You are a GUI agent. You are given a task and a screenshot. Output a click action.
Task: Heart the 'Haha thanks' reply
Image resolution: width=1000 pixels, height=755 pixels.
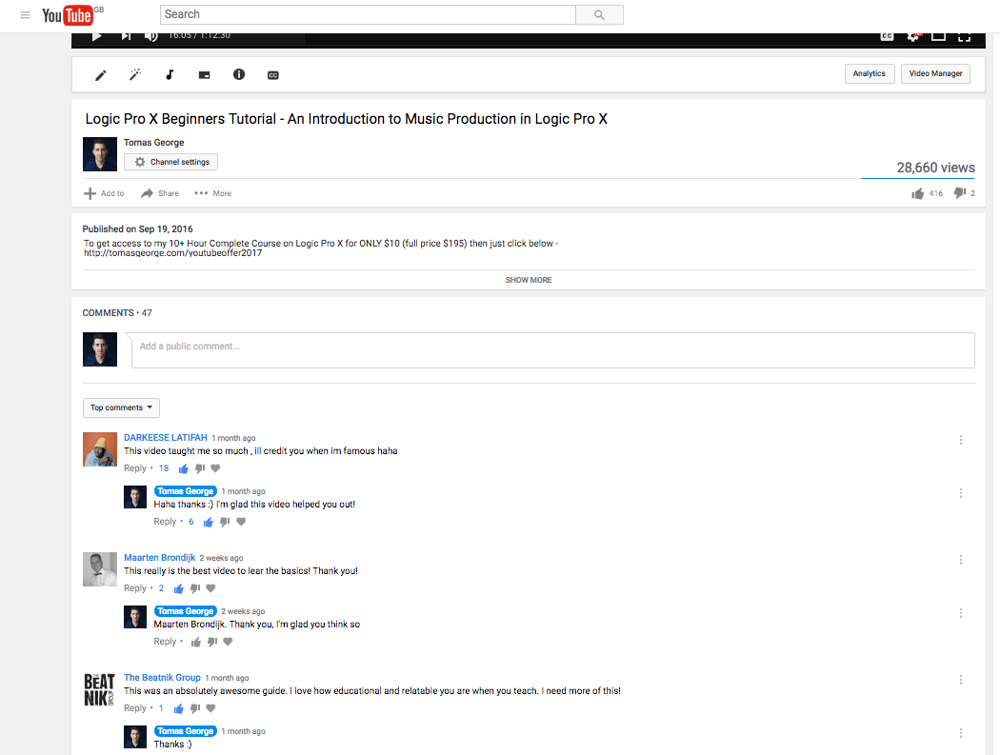[x=241, y=522]
